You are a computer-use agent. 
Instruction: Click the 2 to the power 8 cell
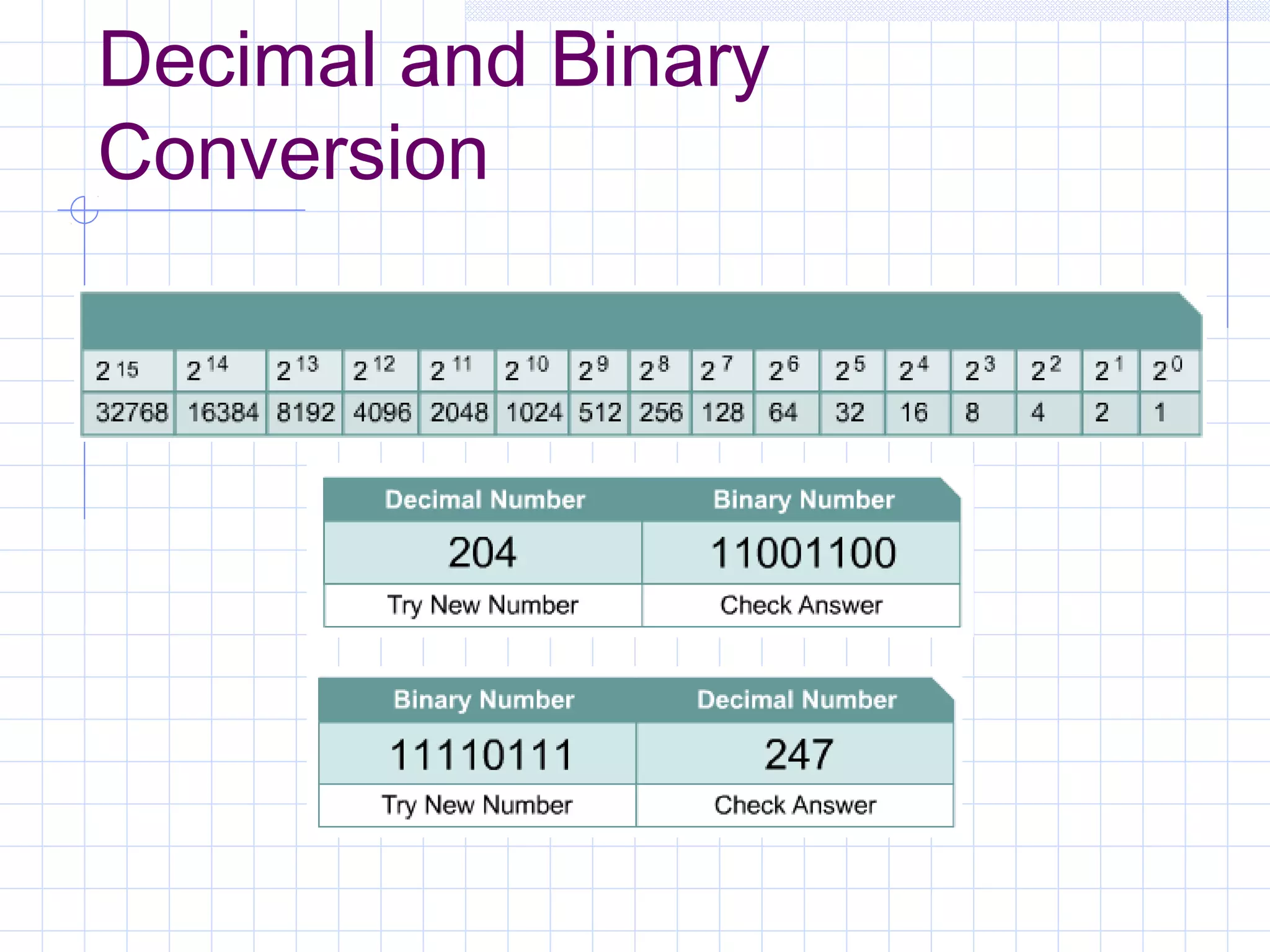660,371
